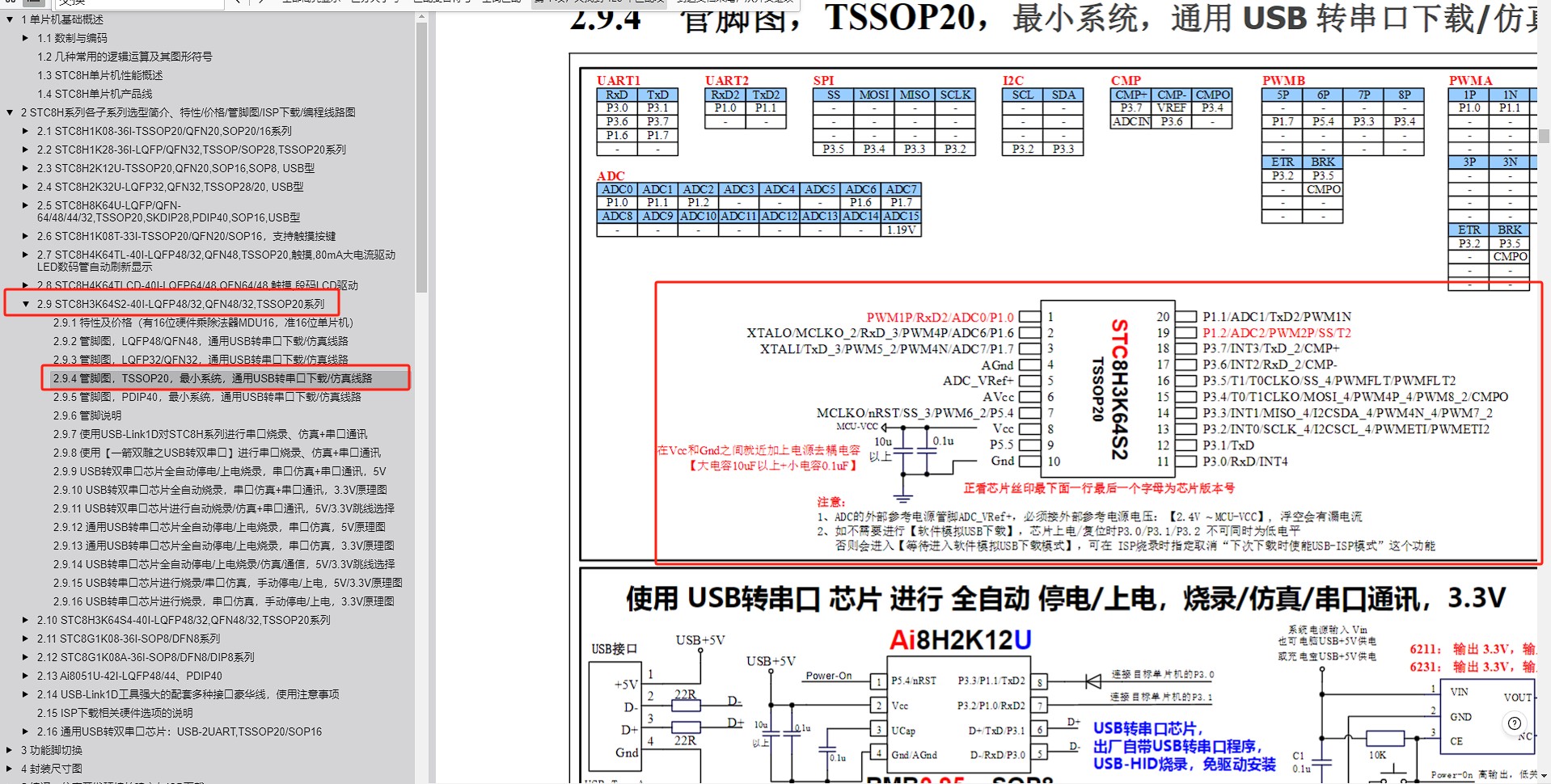This screenshot has width=1551, height=784.
Task: Expand the '4 封装尺寸图' section arrow
Action: [x=10, y=769]
